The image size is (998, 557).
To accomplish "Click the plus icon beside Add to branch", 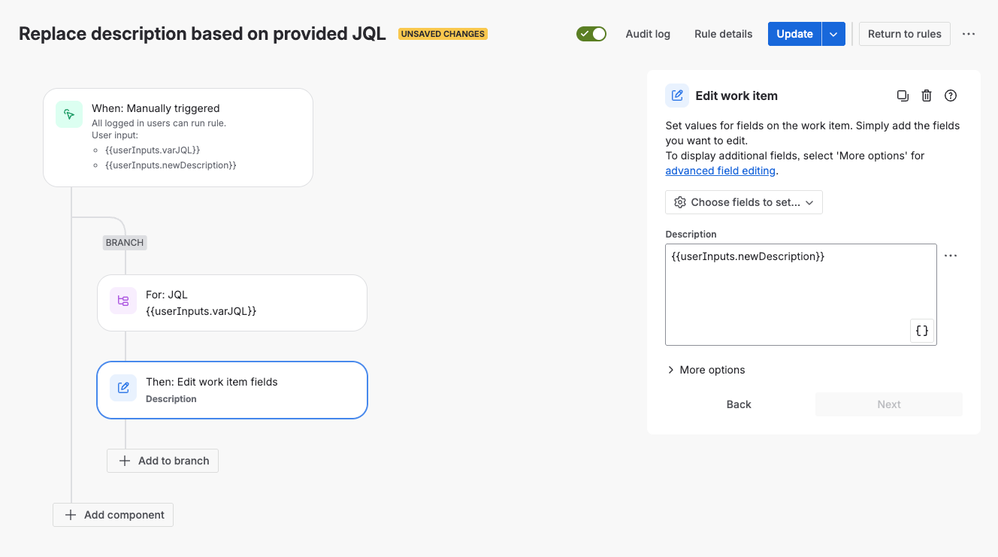I will click(x=125, y=460).
